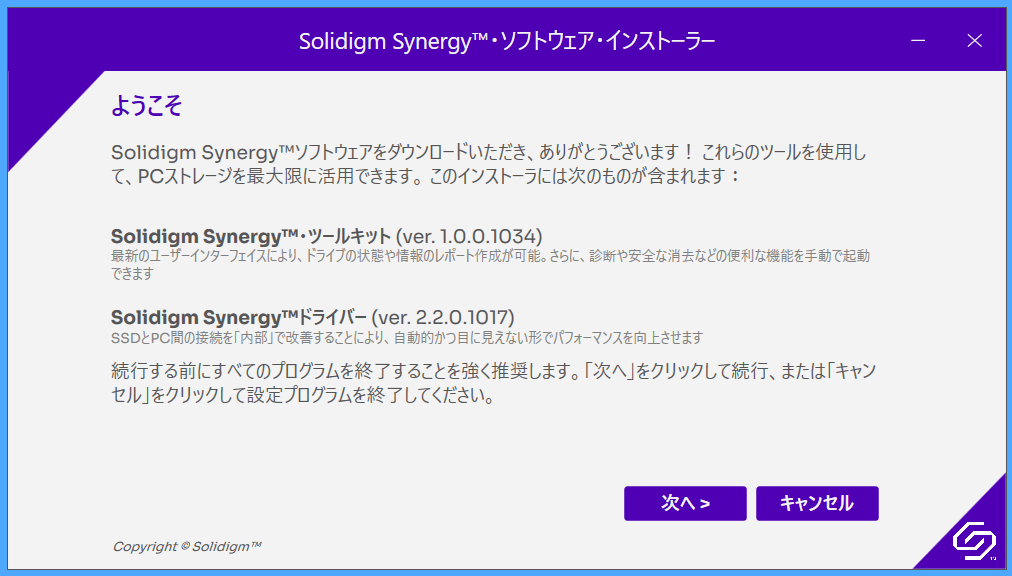
Task: Click the installer window title text
Action: pyautogui.click(x=507, y=41)
